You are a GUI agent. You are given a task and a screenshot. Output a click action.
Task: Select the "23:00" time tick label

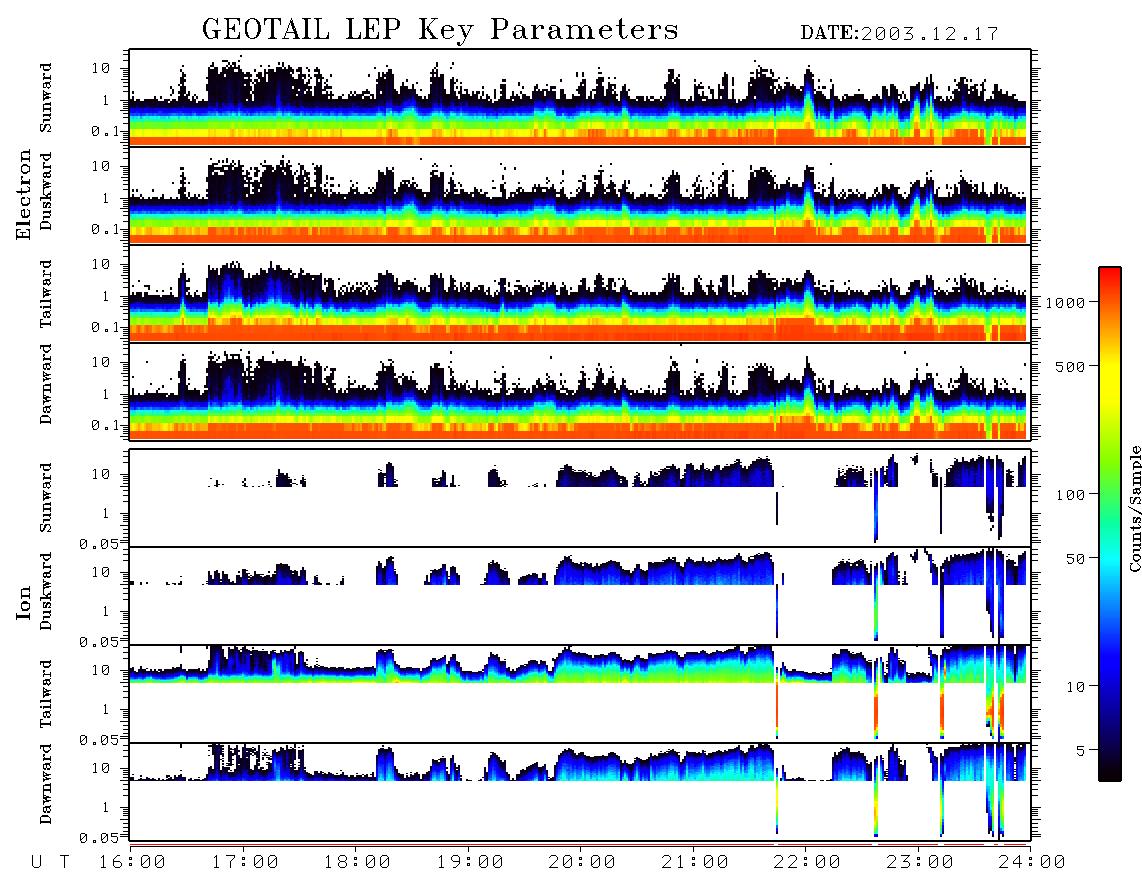919,863
